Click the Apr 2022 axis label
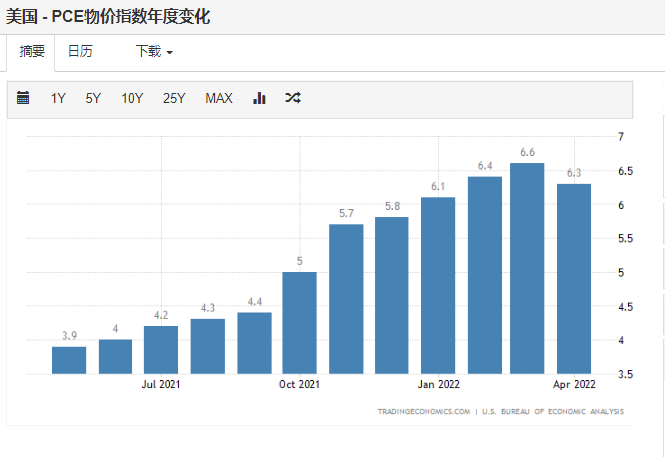Image resolution: width=665 pixels, height=457 pixels. 574,384
